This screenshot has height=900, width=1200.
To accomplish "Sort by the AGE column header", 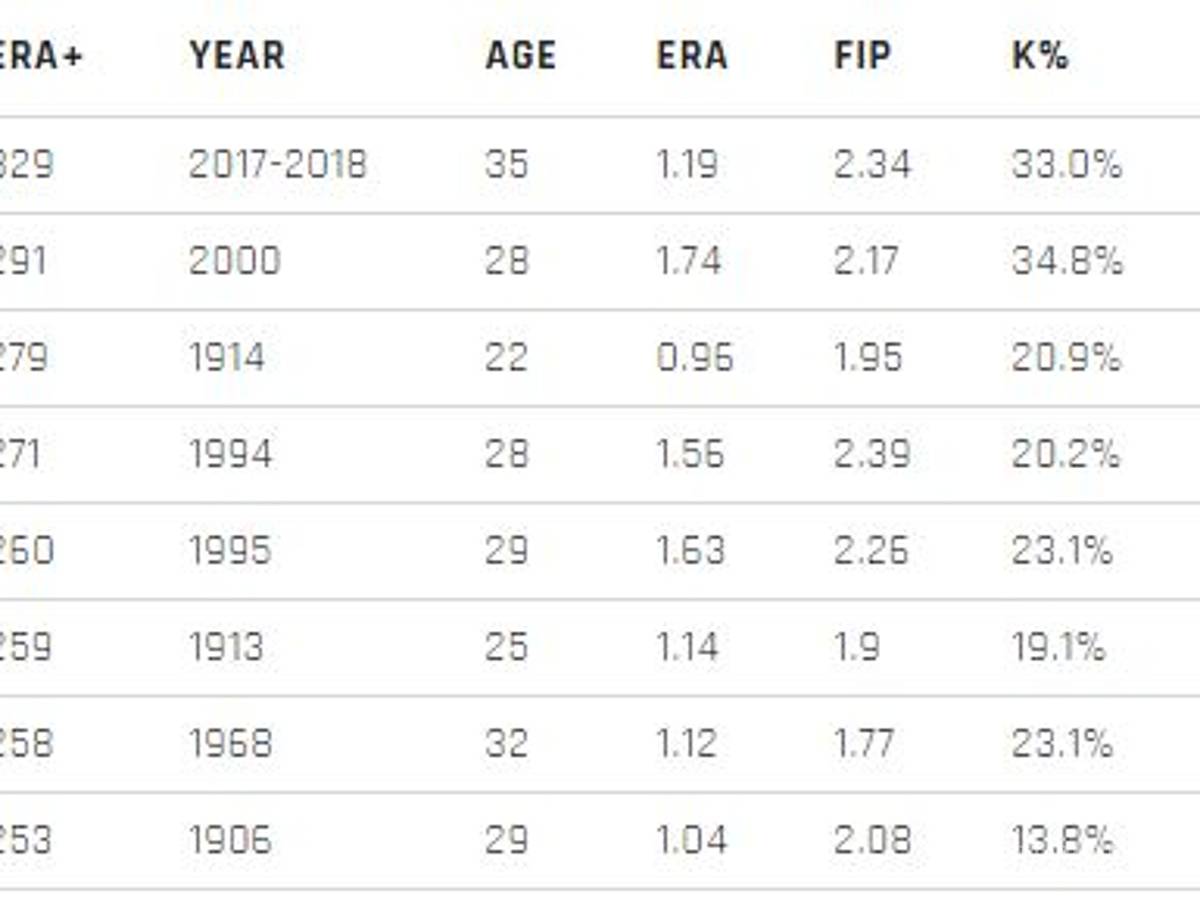I will coord(520,56).
